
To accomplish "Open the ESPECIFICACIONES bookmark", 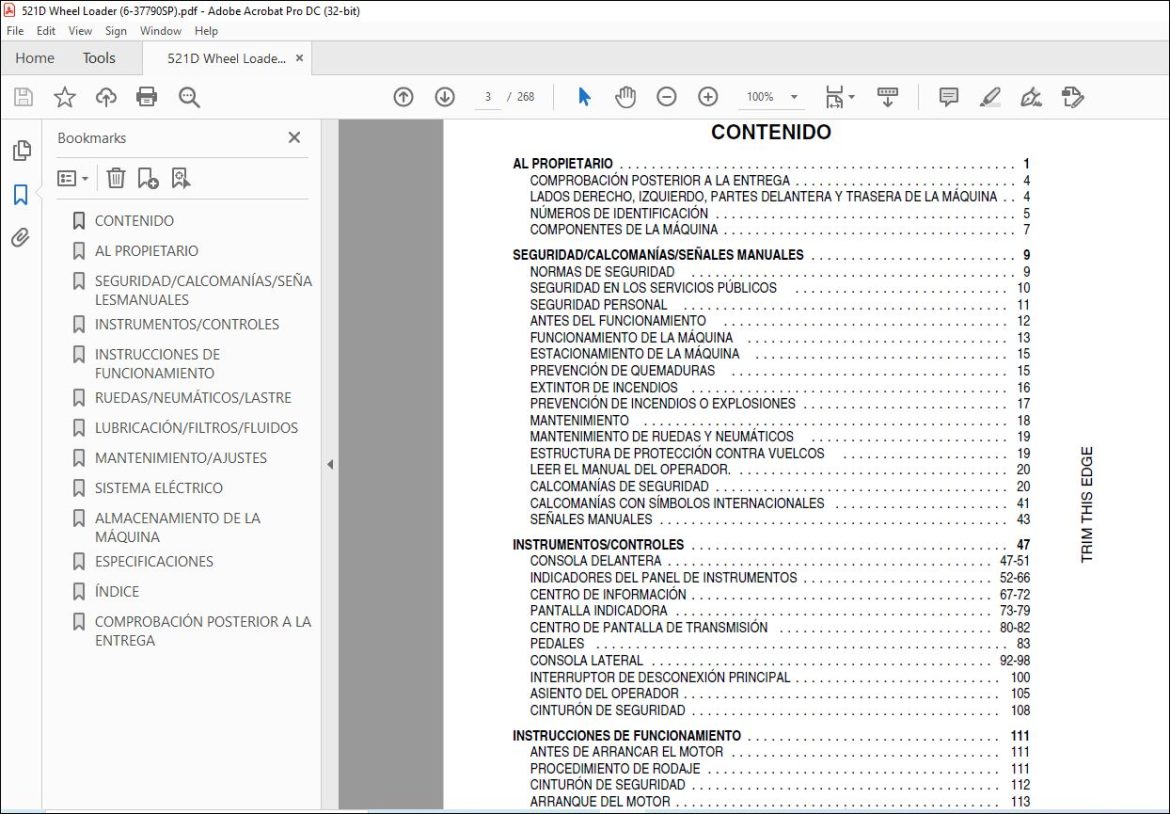I will 154,561.
